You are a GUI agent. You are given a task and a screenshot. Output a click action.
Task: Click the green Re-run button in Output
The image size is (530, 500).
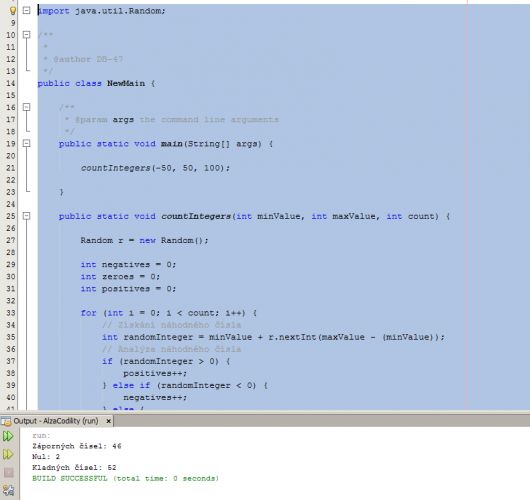coord(8,436)
